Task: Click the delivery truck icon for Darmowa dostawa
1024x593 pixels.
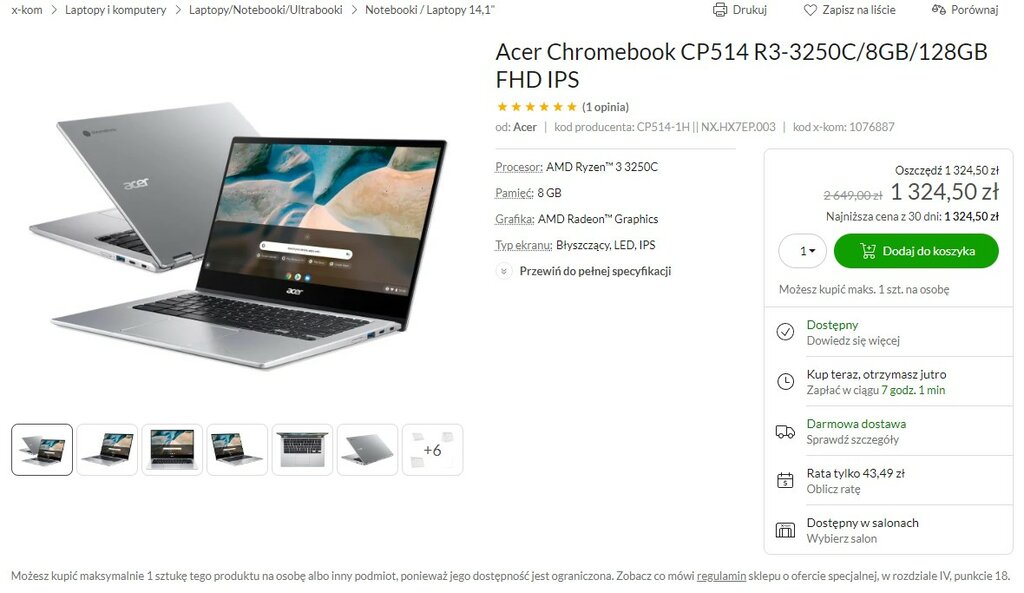Action: pyautogui.click(x=785, y=431)
